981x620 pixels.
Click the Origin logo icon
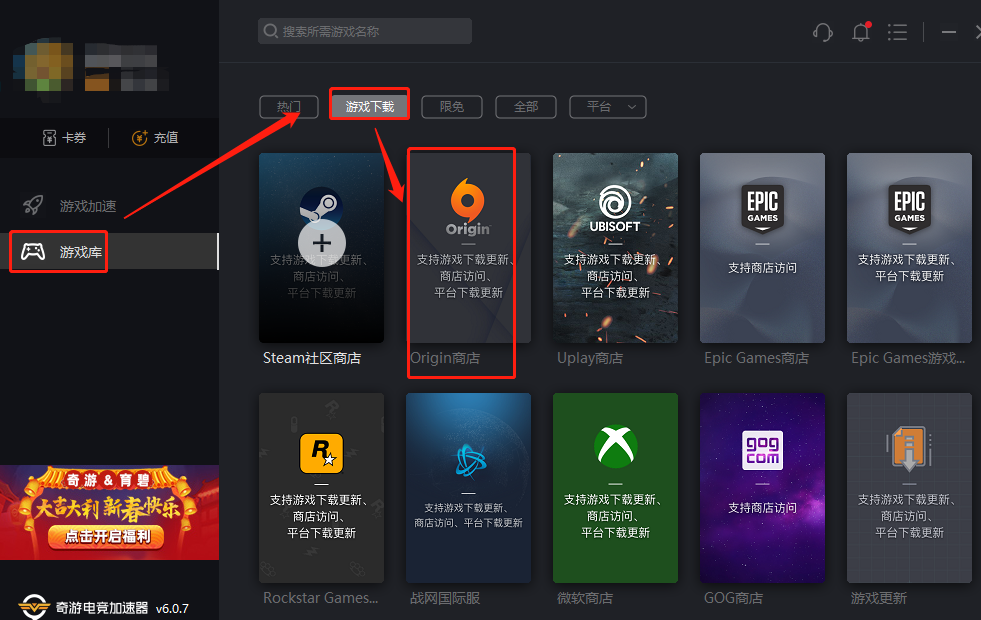pos(468,206)
